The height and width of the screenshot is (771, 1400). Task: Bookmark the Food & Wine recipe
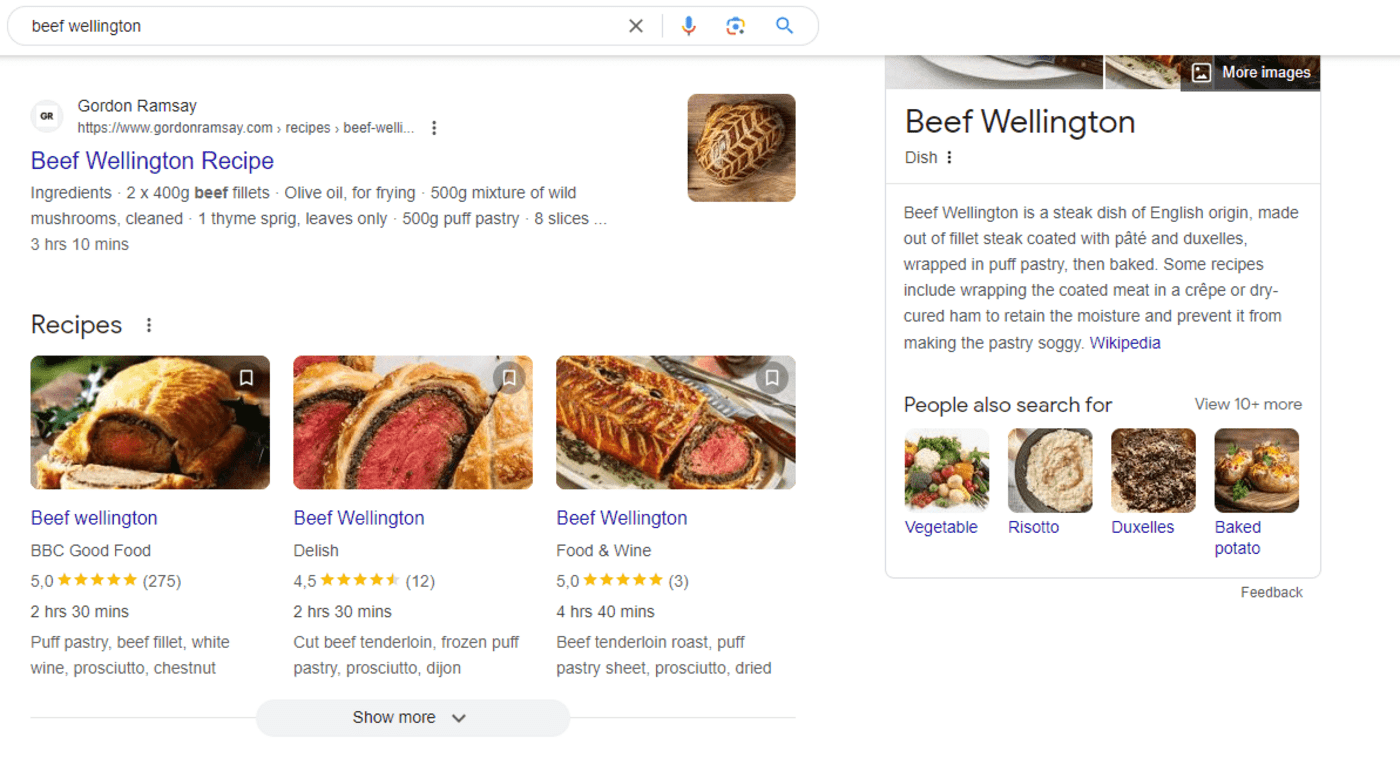point(772,377)
